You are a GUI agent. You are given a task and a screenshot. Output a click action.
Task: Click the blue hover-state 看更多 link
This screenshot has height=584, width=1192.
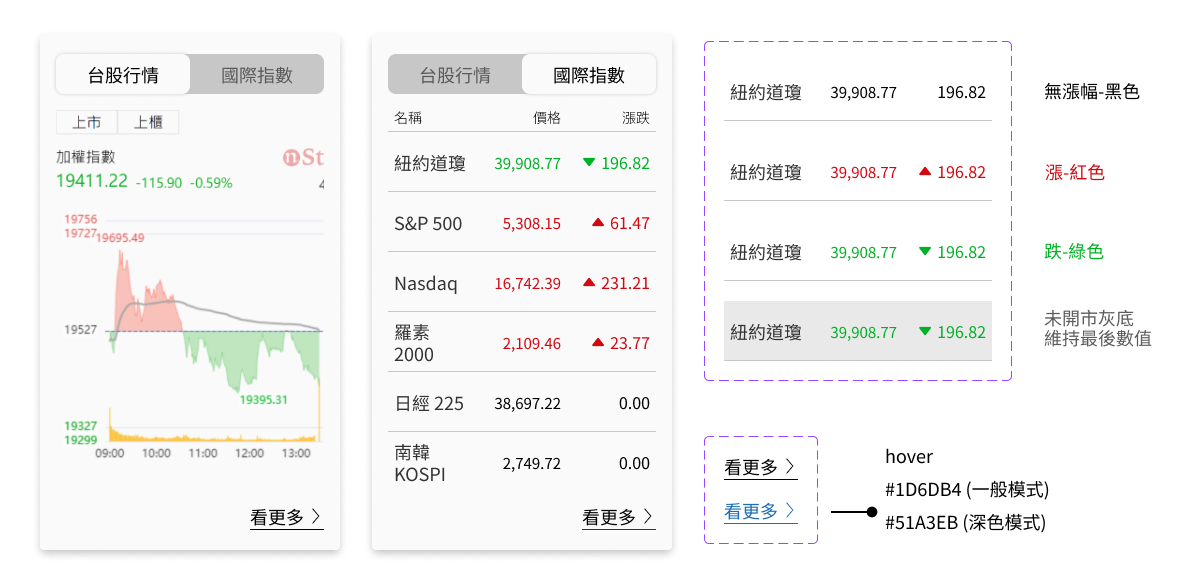(x=760, y=511)
